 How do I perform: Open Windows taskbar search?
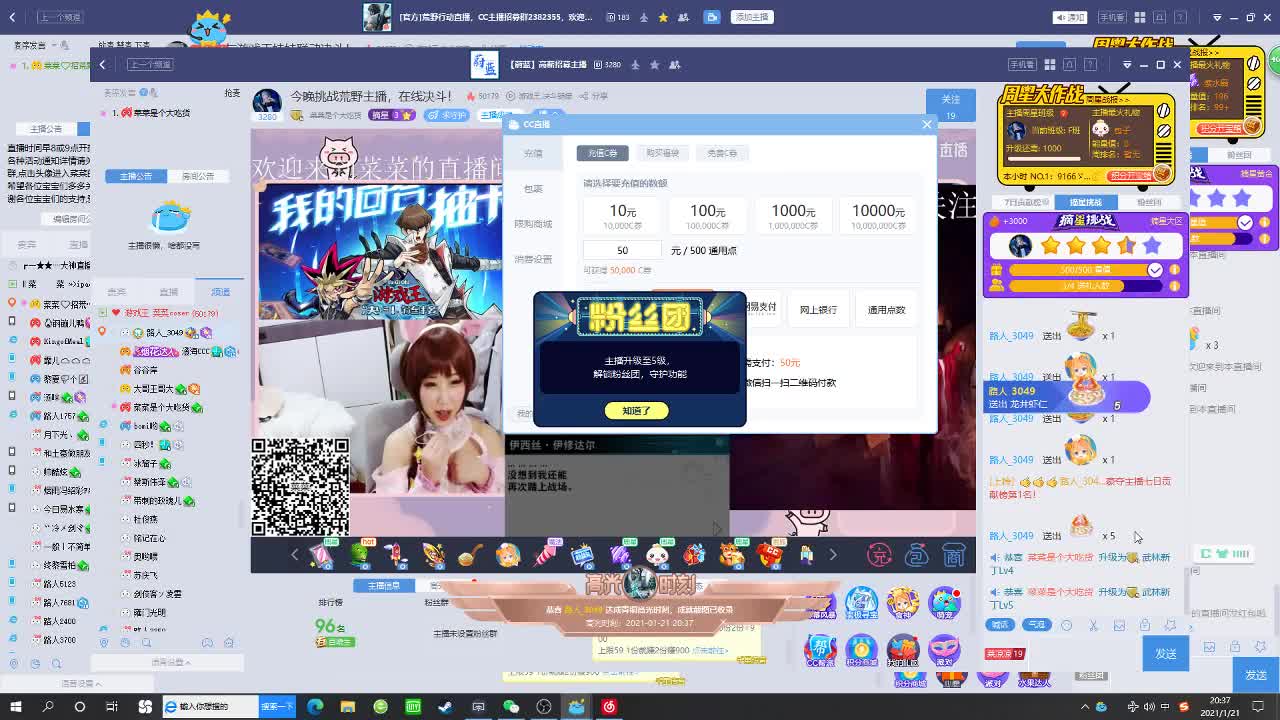(x=48, y=706)
